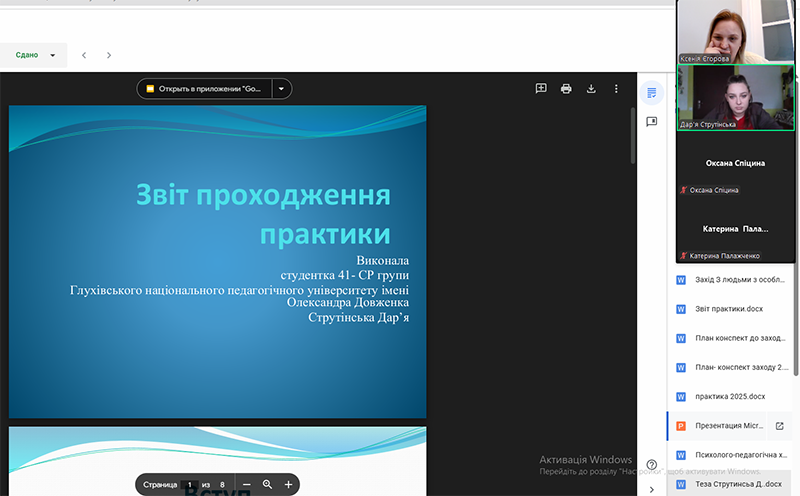Download the presentation file
This screenshot has width=800, height=496.
tap(591, 89)
